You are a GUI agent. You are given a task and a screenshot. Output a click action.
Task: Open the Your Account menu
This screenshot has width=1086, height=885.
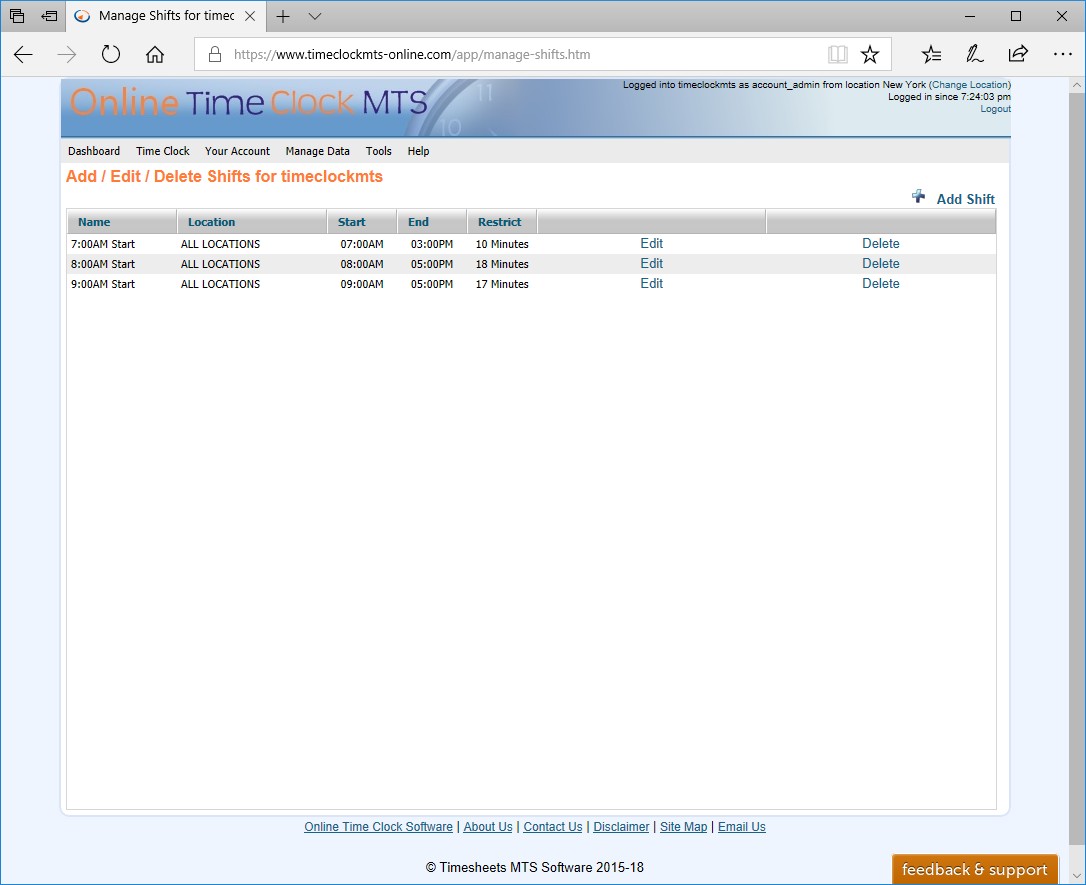(x=237, y=151)
